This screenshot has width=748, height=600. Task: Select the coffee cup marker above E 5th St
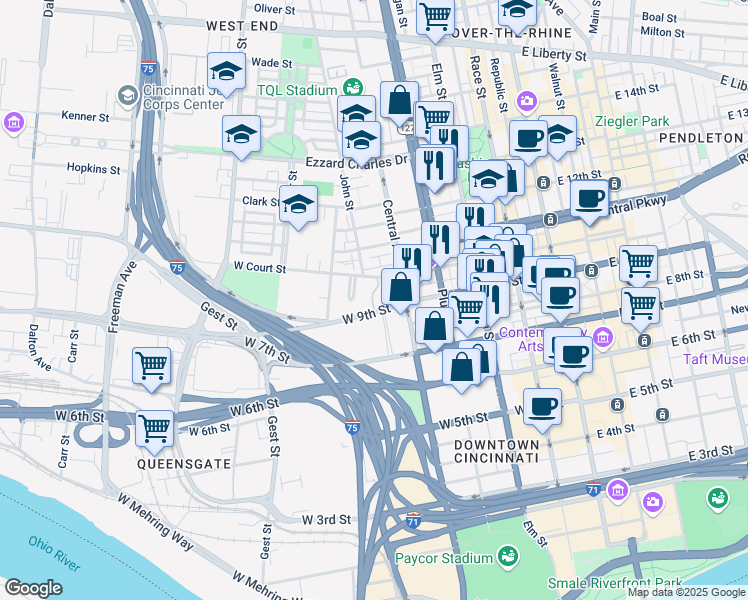[573, 357]
